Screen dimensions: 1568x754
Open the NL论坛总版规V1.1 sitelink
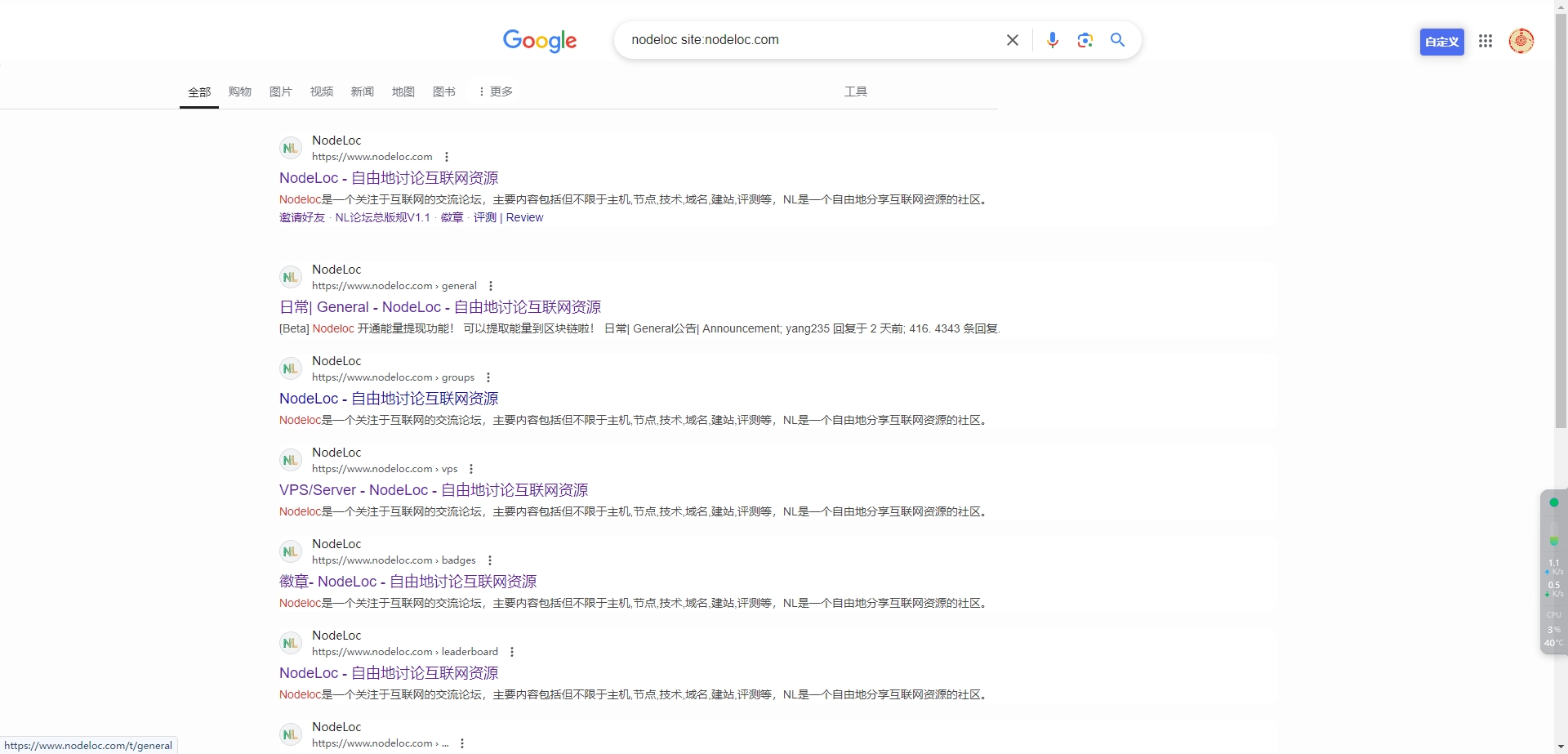pyautogui.click(x=382, y=217)
